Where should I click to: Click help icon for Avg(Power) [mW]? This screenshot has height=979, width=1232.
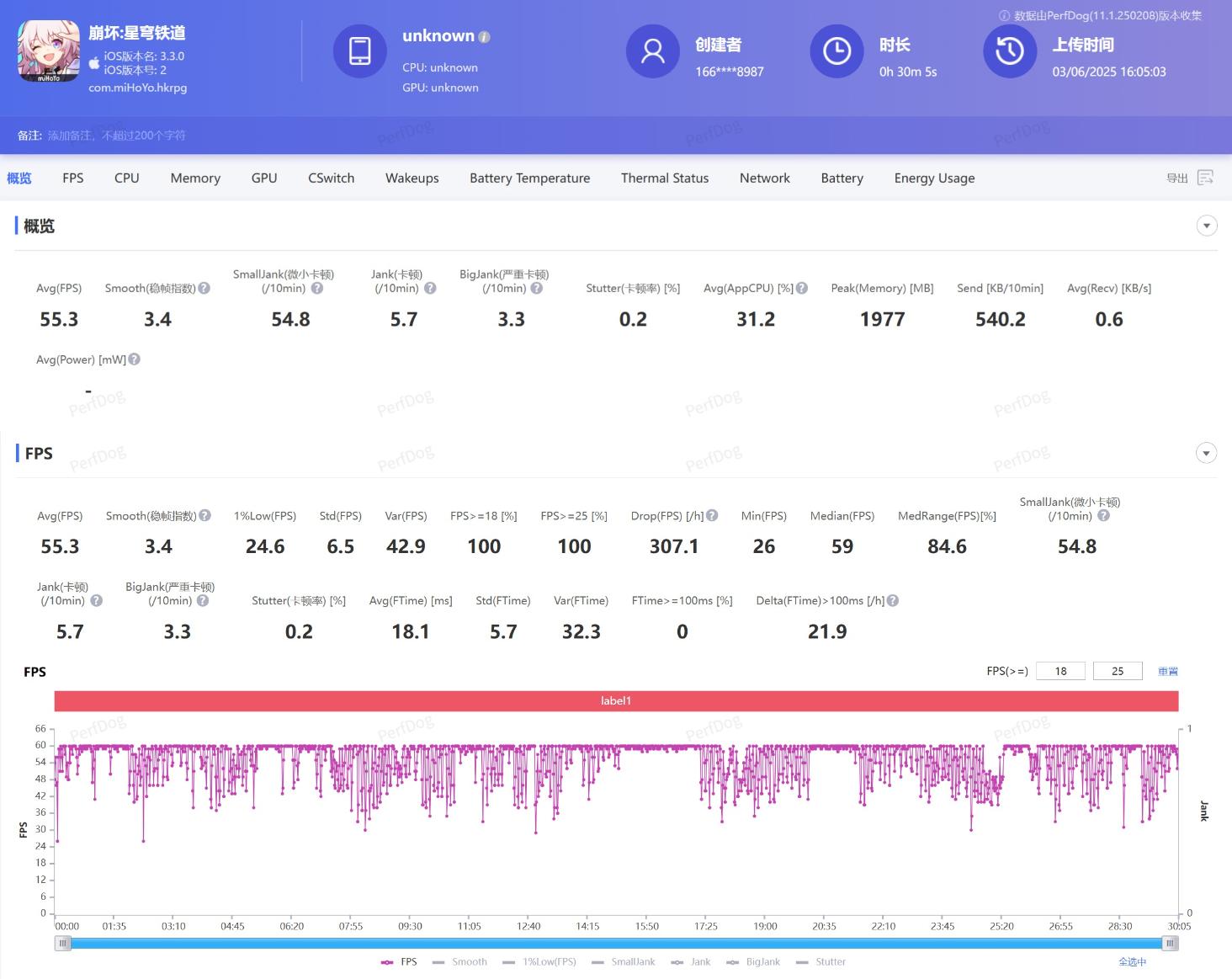click(134, 359)
